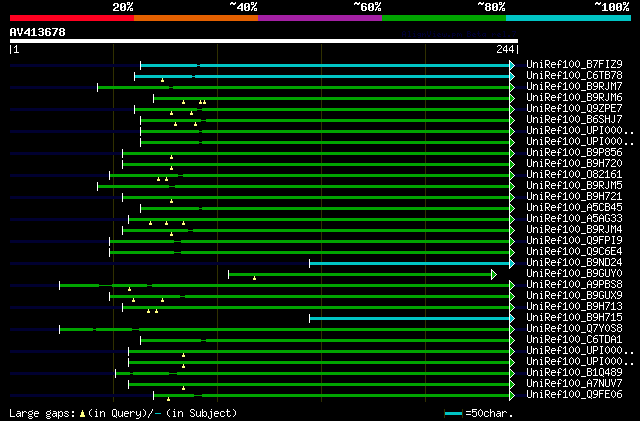This screenshot has width=640, height=421.
Task: Click the UniRef100_B9H713 hit name
Action: (x=574, y=307)
